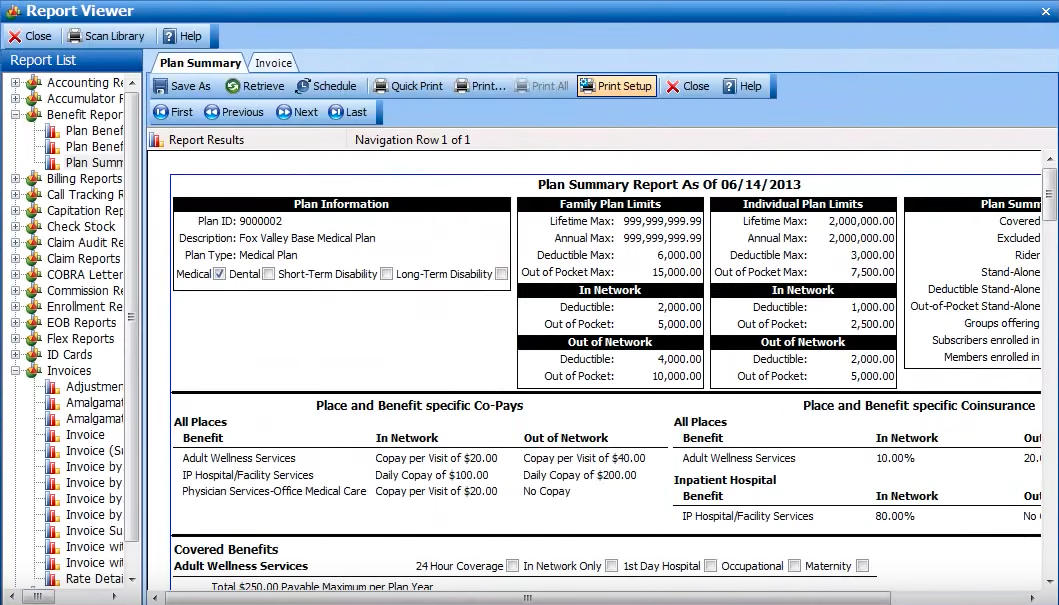Click the 'Navigation Row 1 of 1' text

tap(412, 140)
